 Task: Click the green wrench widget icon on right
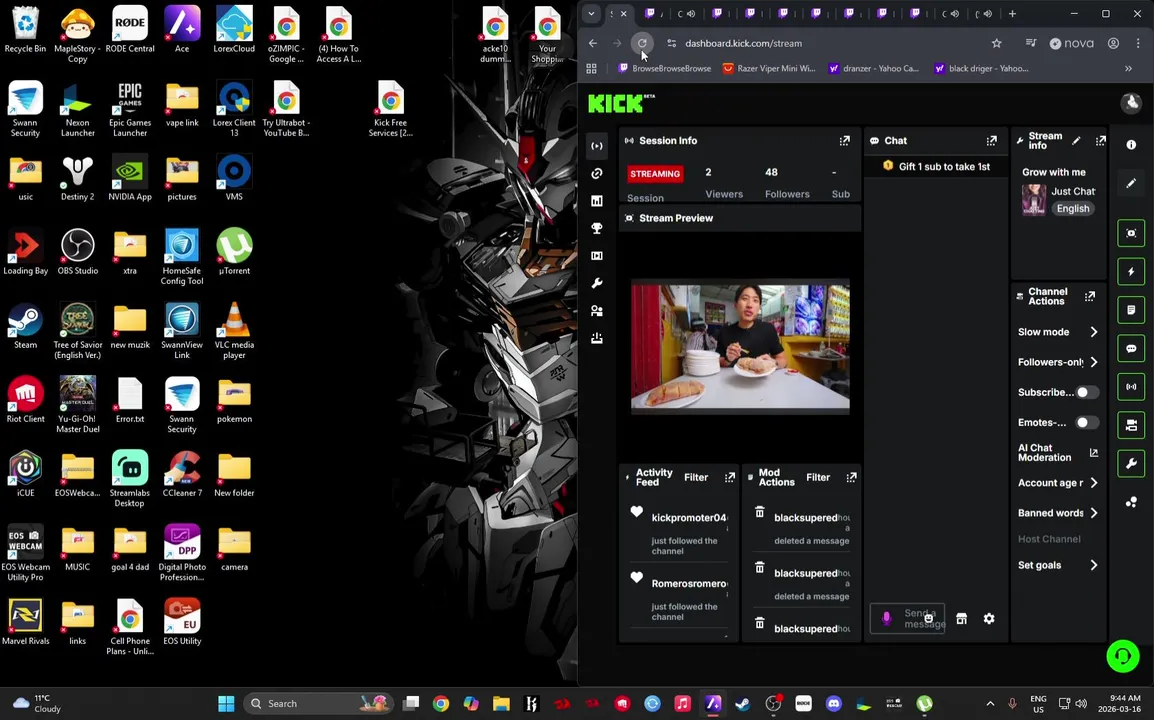(1131, 463)
